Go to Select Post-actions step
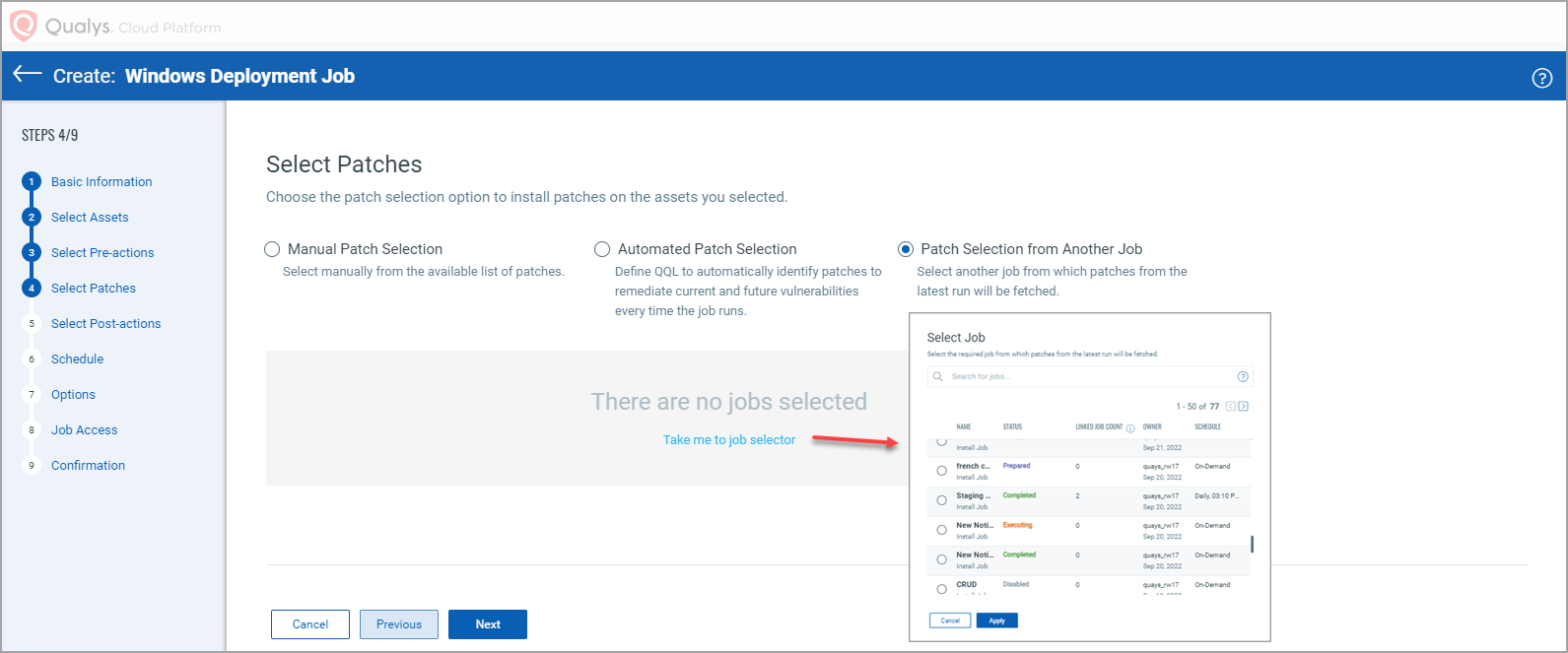This screenshot has height=653, width=1568. click(x=105, y=323)
